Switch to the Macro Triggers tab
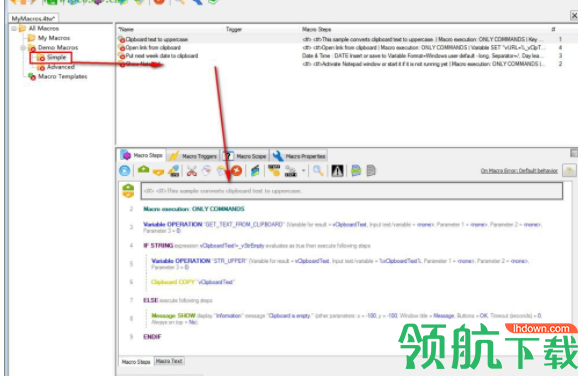578x376 pixels. (193, 156)
